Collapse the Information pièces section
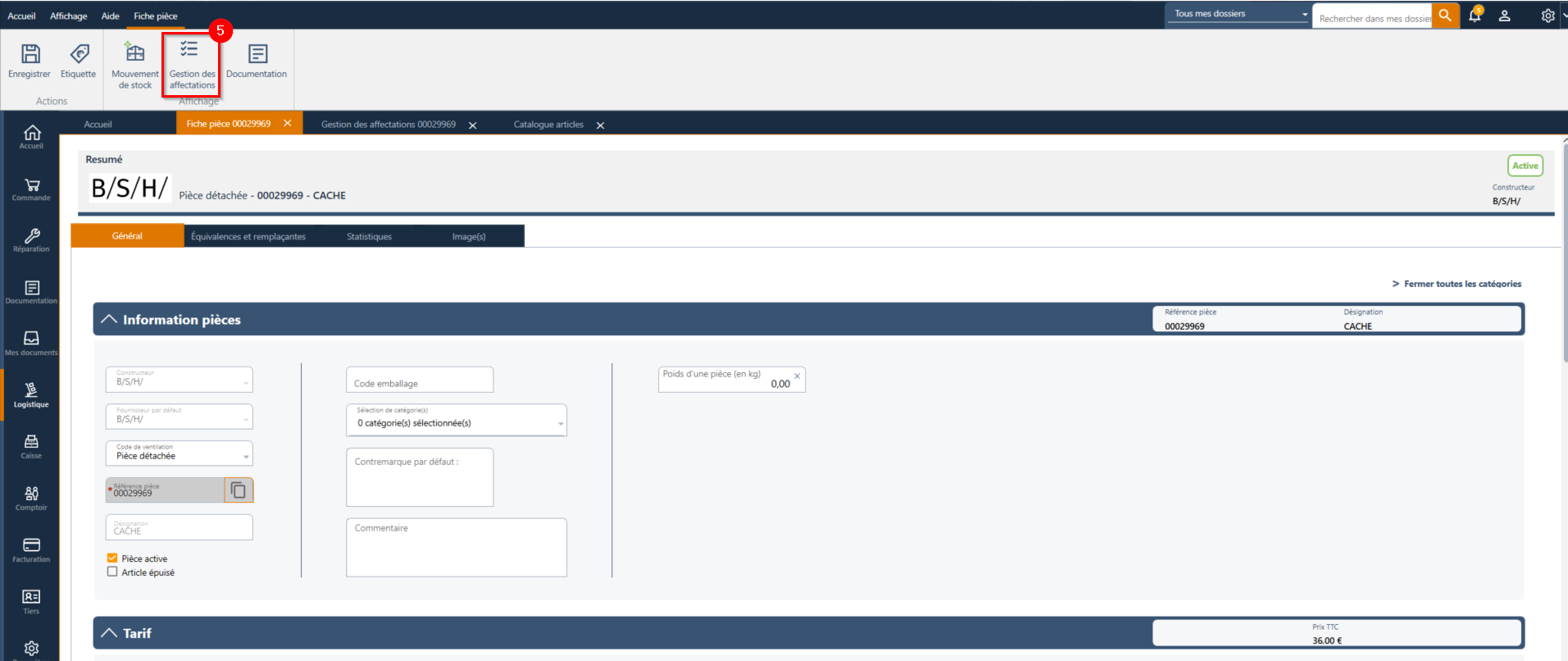 [109, 319]
